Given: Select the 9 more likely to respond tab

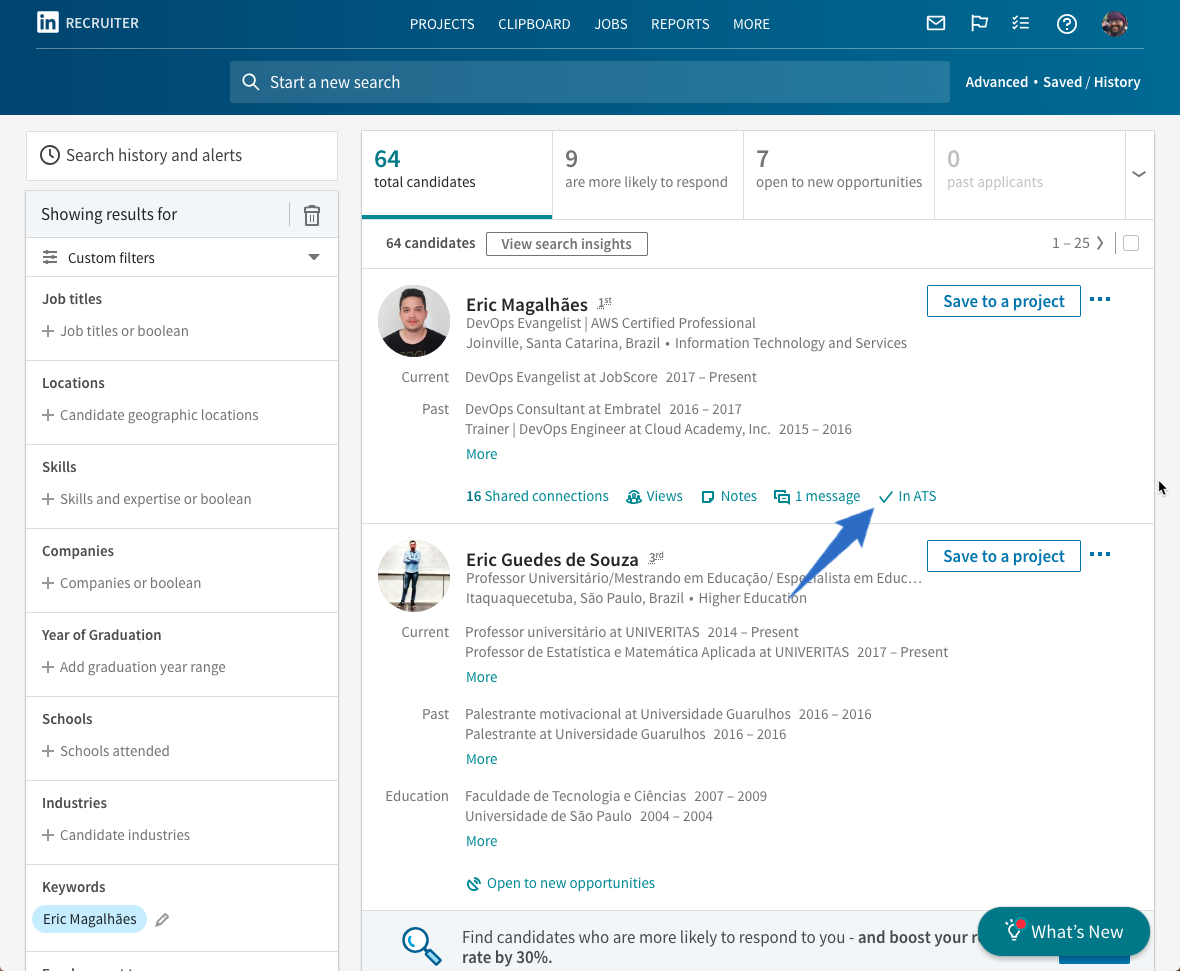Looking at the screenshot, I should point(648,175).
